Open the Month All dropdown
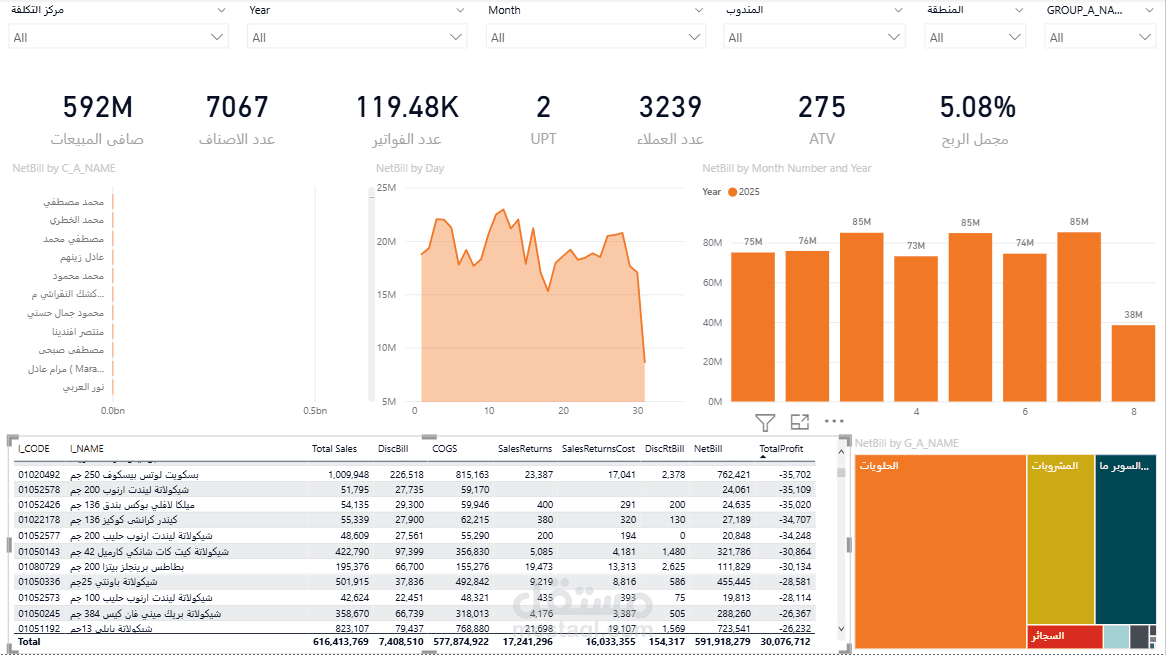The width and height of the screenshot is (1166, 655). click(x=596, y=37)
